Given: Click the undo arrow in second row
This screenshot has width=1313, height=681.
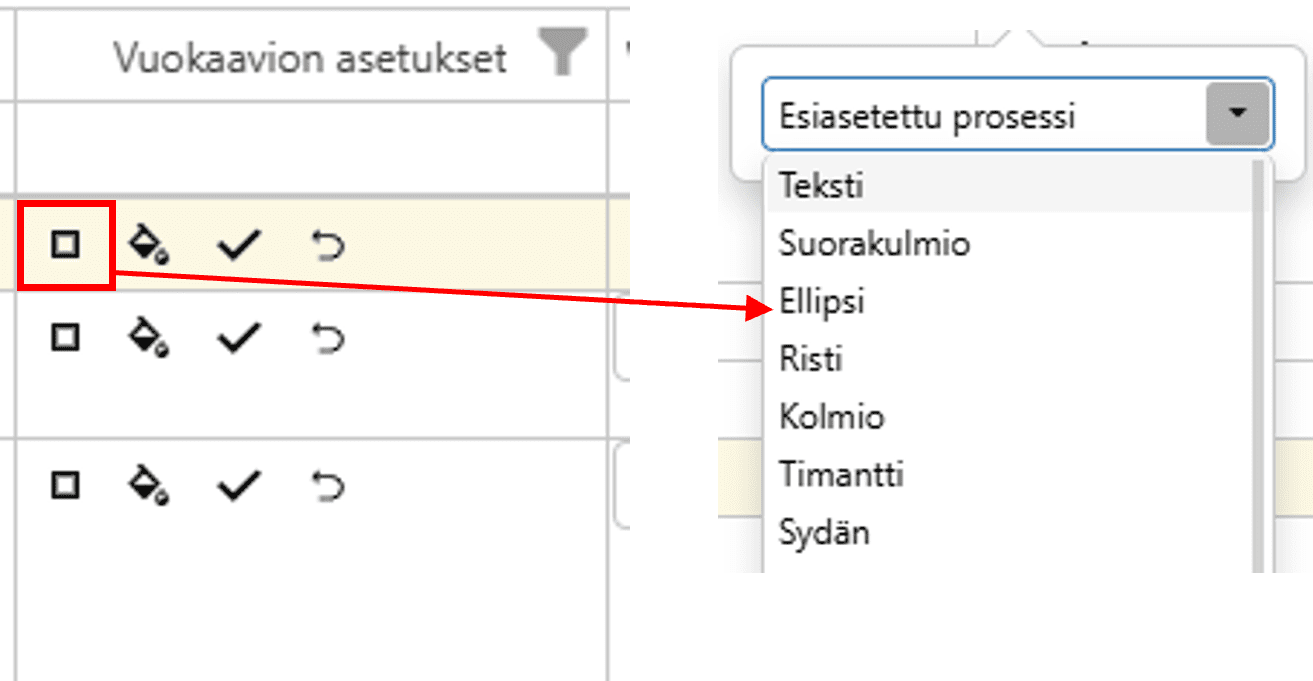Looking at the screenshot, I should (x=327, y=339).
